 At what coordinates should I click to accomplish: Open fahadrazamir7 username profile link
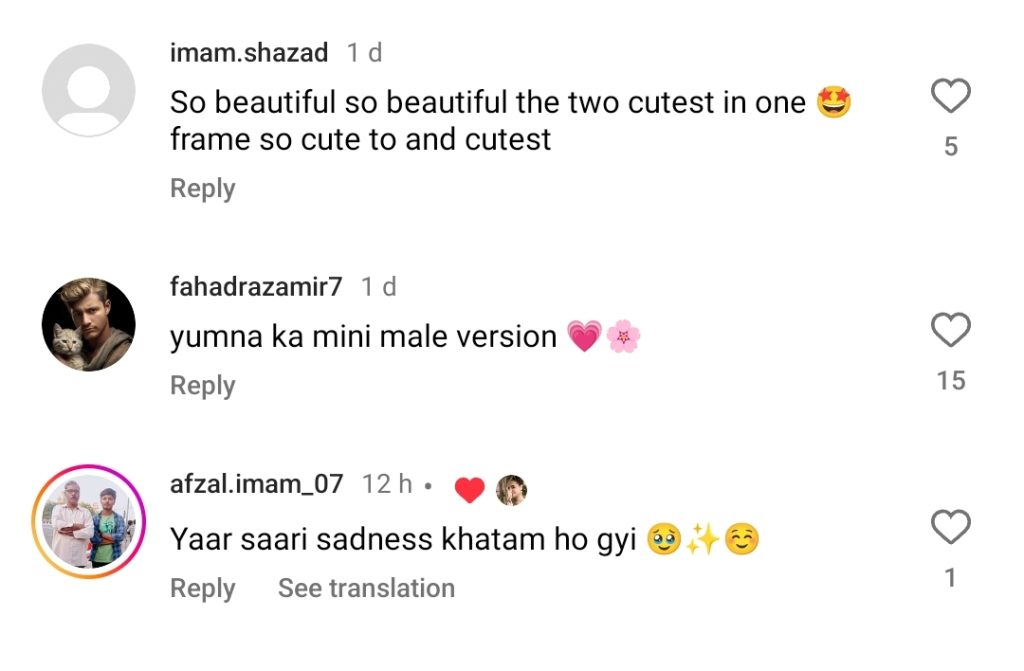pyautogui.click(x=256, y=287)
